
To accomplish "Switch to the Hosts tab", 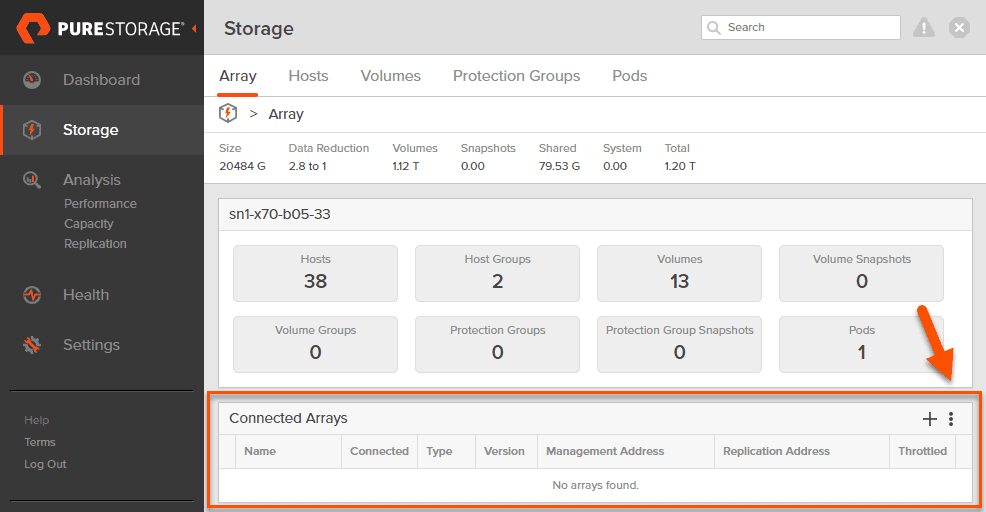I will pyautogui.click(x=308, y=76).
